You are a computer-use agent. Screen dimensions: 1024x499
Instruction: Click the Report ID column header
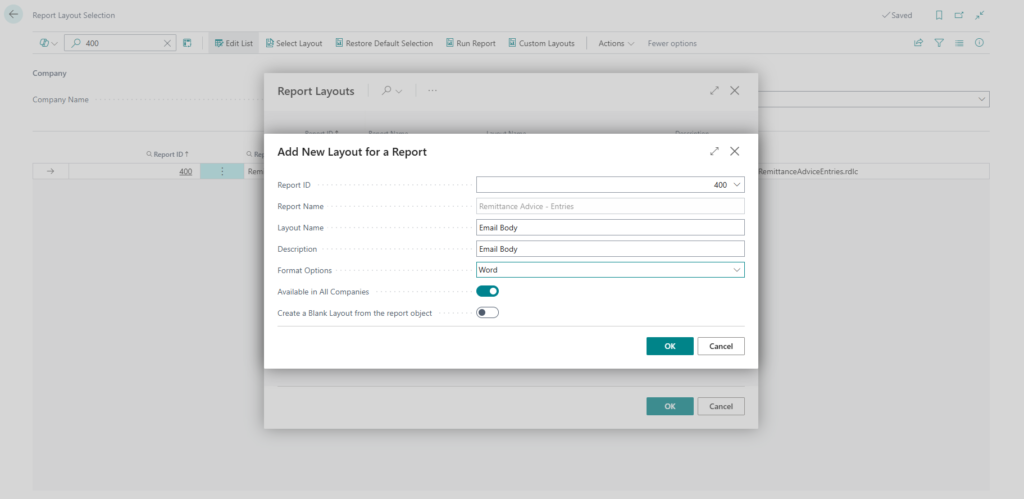(x=168, y=154)
